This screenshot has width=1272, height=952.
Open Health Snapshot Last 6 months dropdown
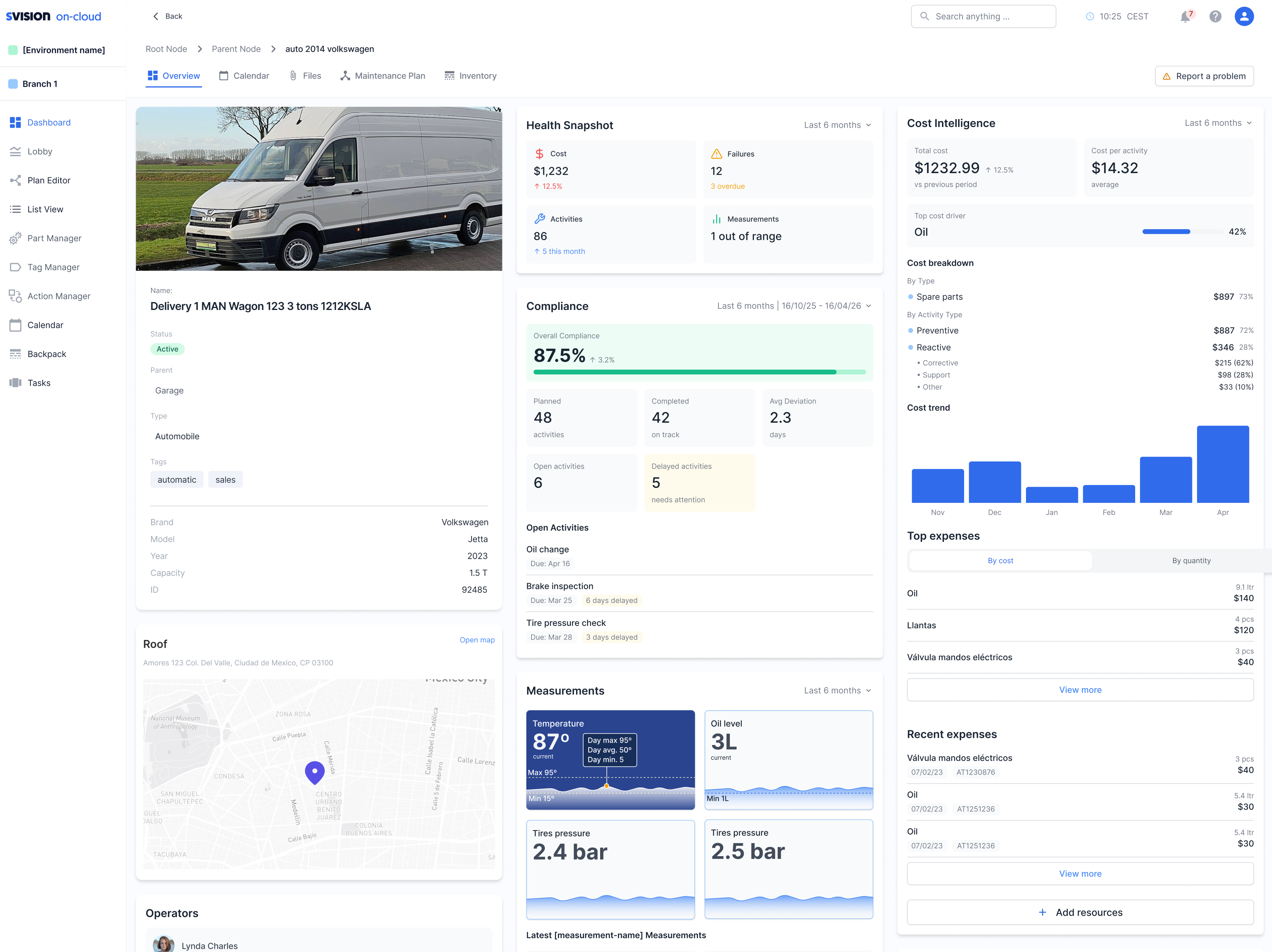(837, 125)
